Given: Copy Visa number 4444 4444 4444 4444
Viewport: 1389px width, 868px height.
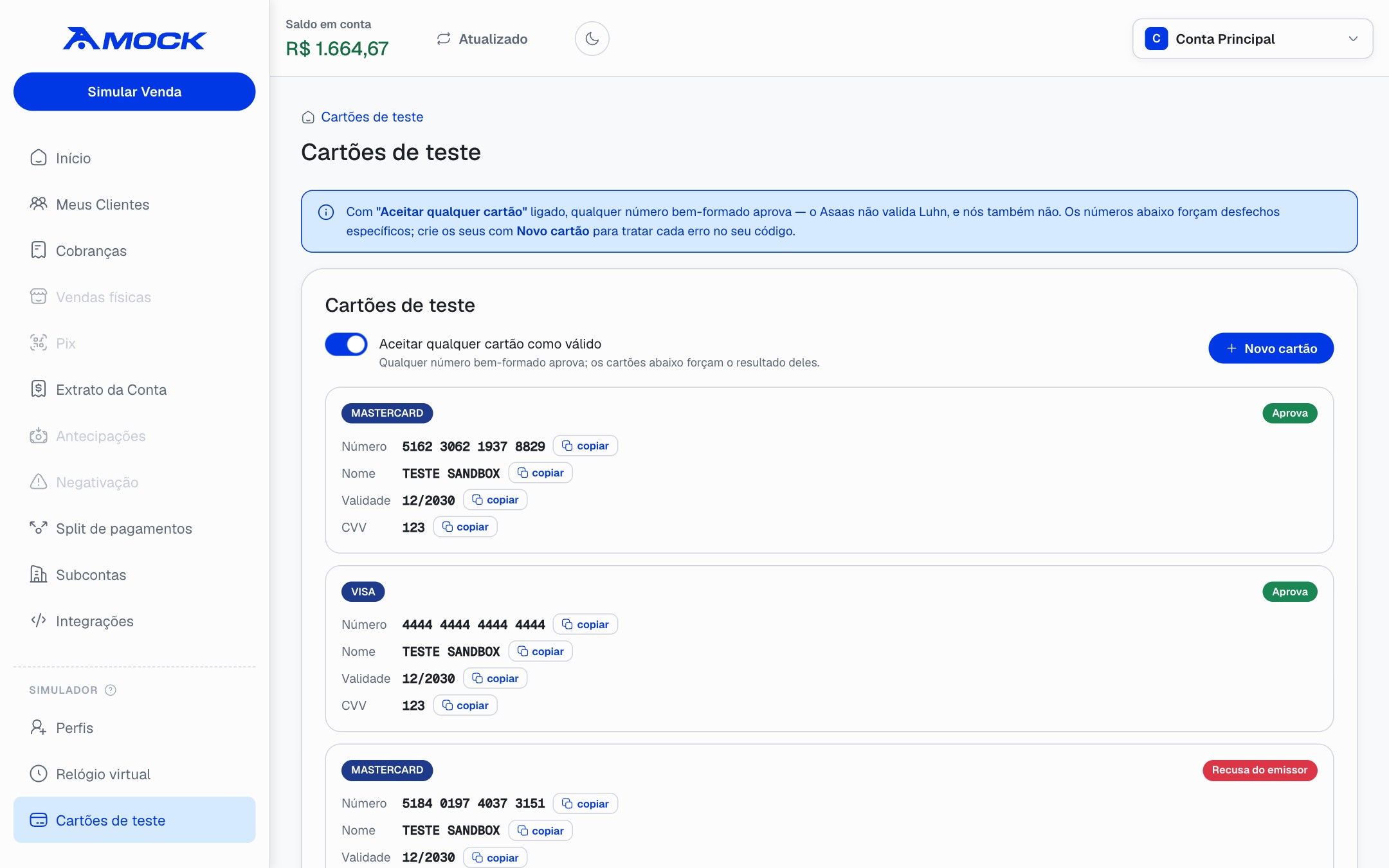Looking at the screenshot, I should [585, 624].
